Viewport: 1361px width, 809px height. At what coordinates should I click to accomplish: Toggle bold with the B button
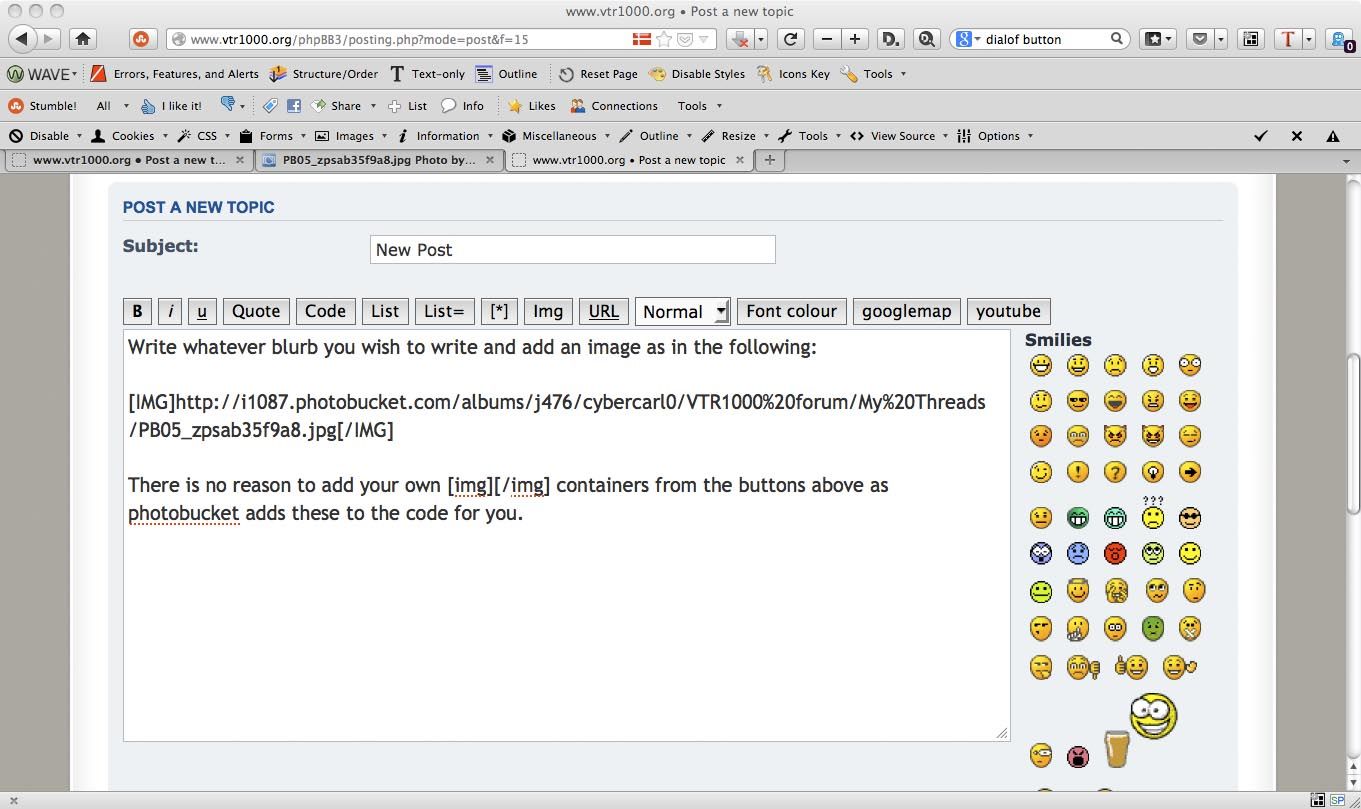pyautogui.click(x=137, y=311)
